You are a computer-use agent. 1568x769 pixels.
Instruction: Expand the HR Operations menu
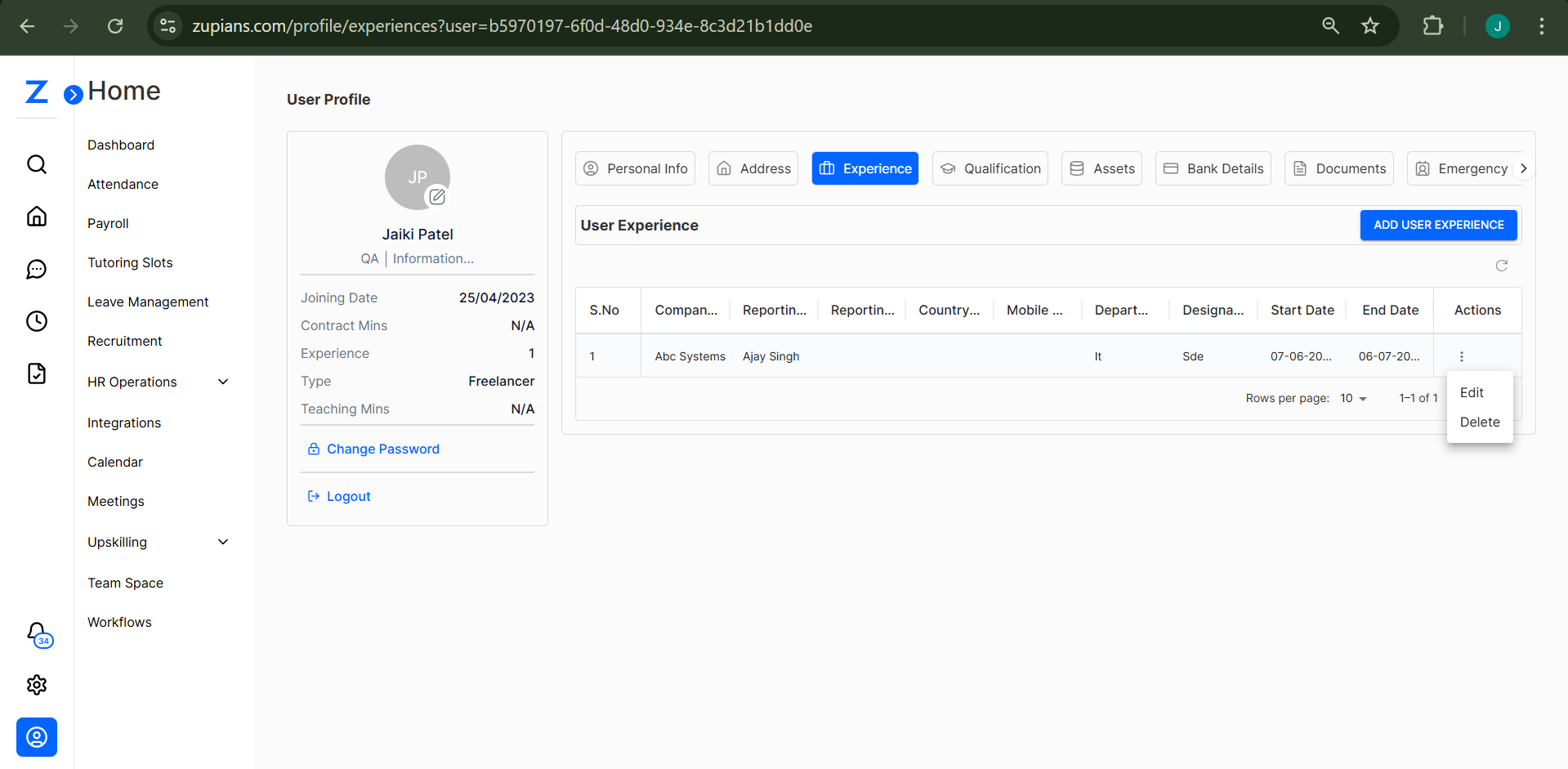(223, 382)
